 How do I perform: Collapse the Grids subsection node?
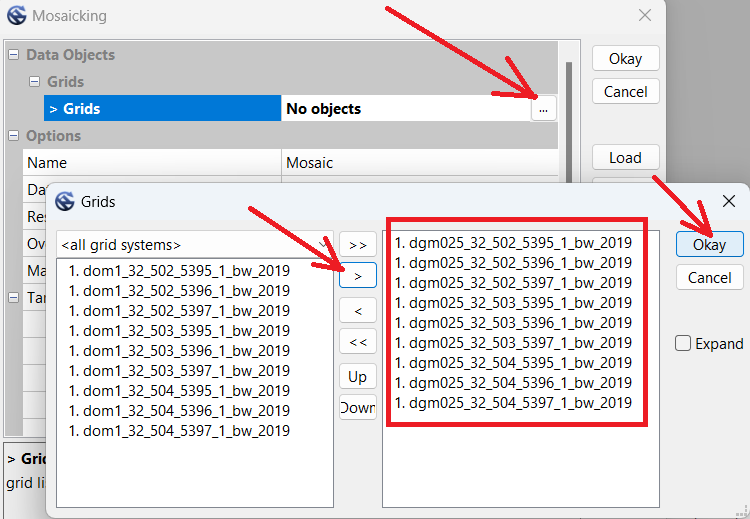(34, 82)
